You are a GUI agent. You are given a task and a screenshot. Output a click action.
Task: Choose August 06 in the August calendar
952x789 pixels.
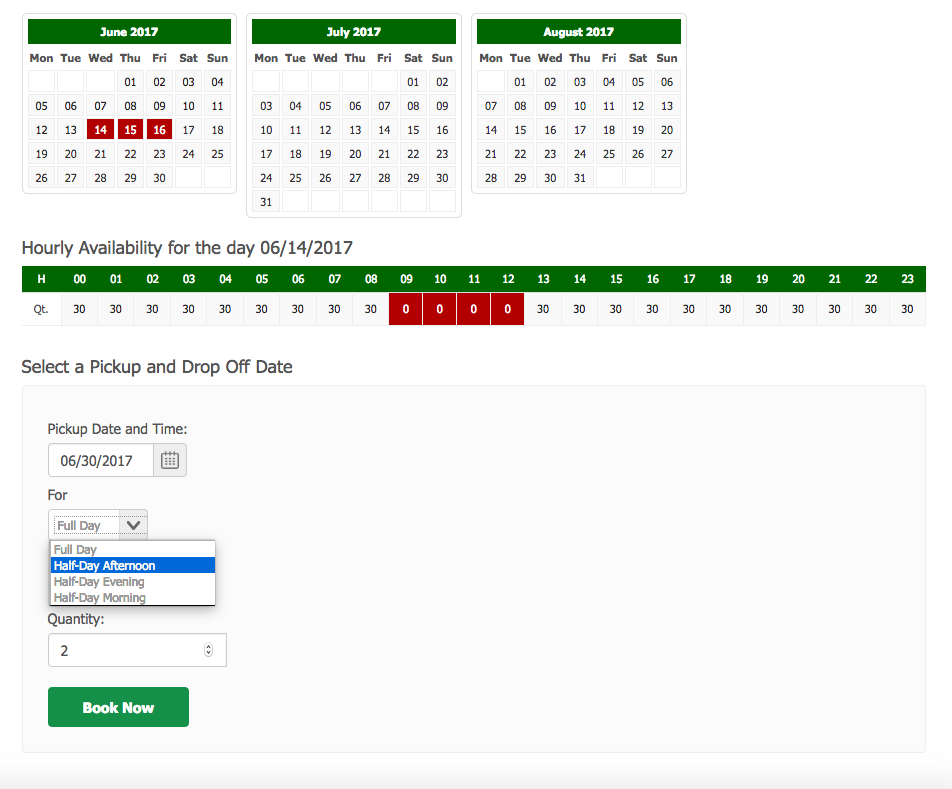(667, 82)
